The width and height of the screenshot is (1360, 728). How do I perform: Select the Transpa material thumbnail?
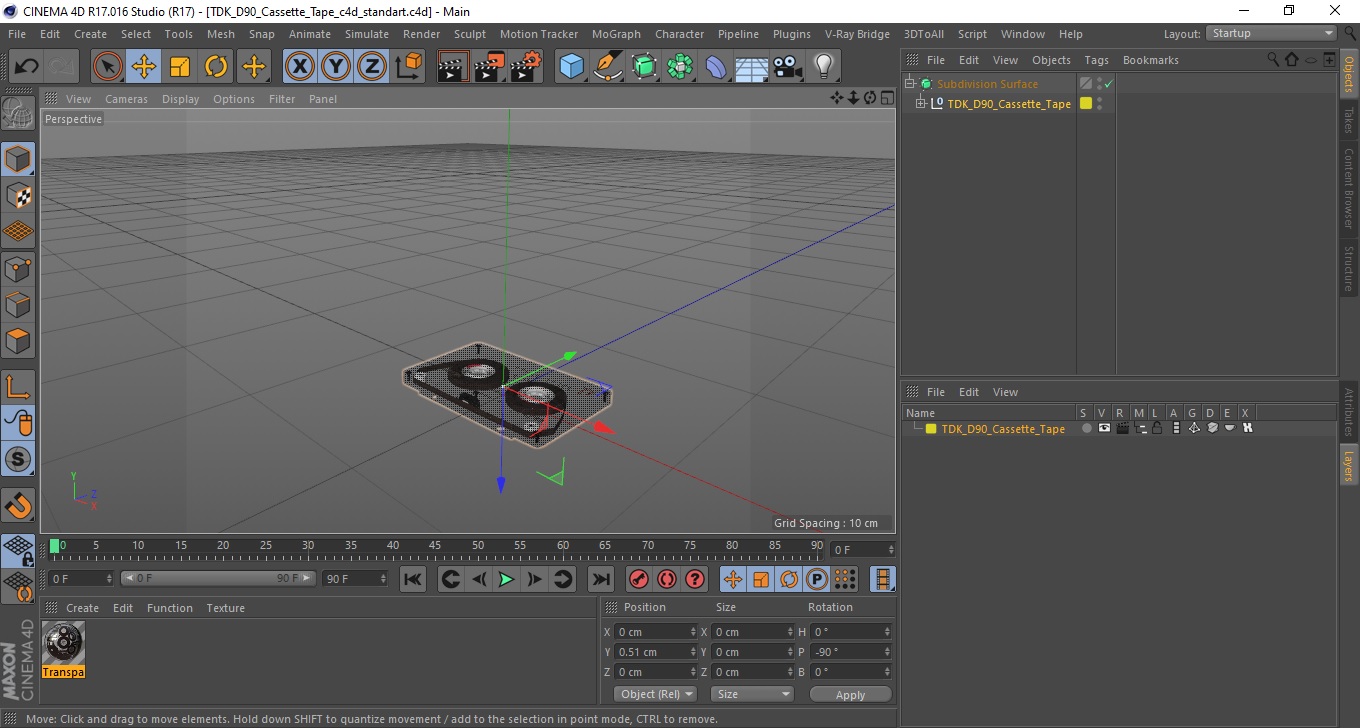tap(64, 642)
